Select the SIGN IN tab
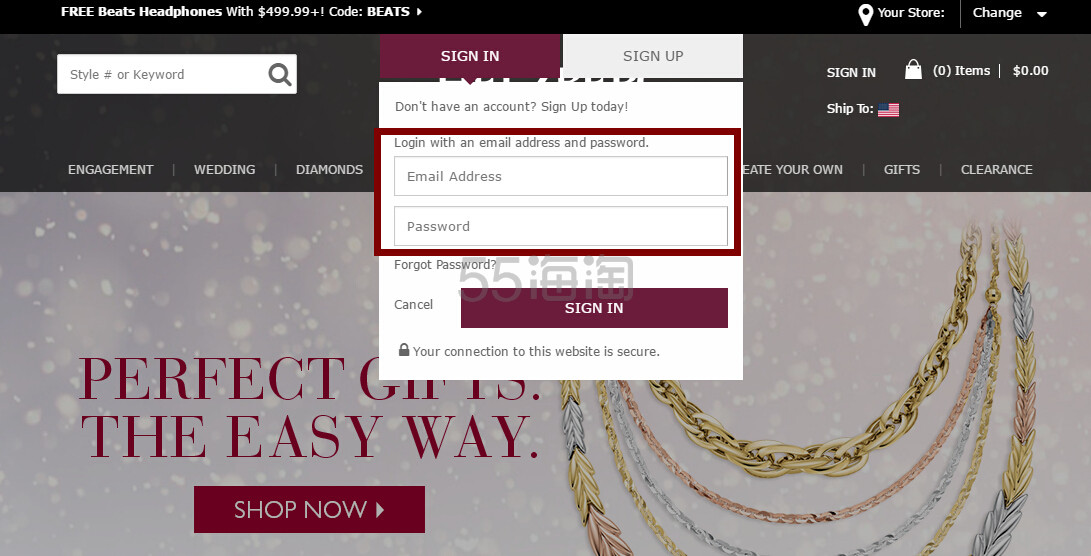This screenshot has height=556, width=1091. (470, 56)
